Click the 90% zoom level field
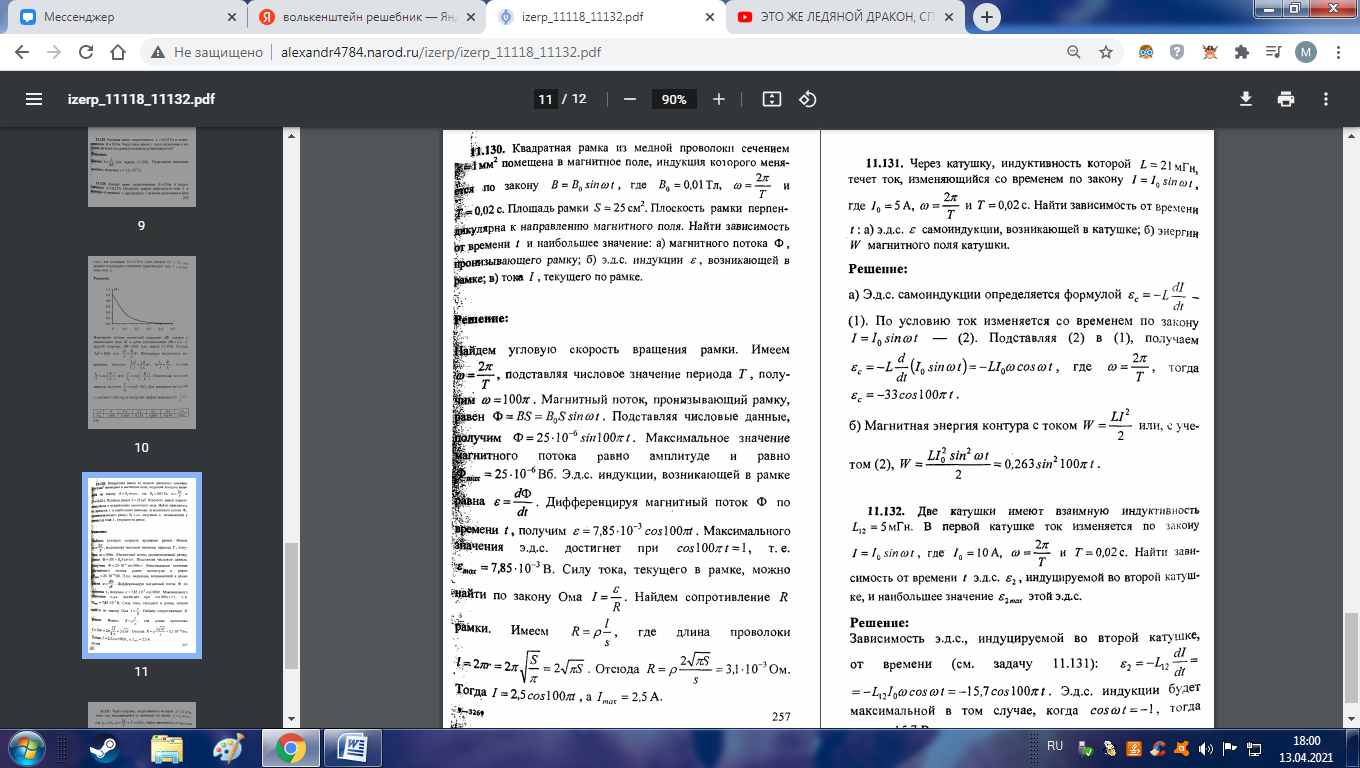This screenshot has width=1360, height=768. click(x=674, y=99)
